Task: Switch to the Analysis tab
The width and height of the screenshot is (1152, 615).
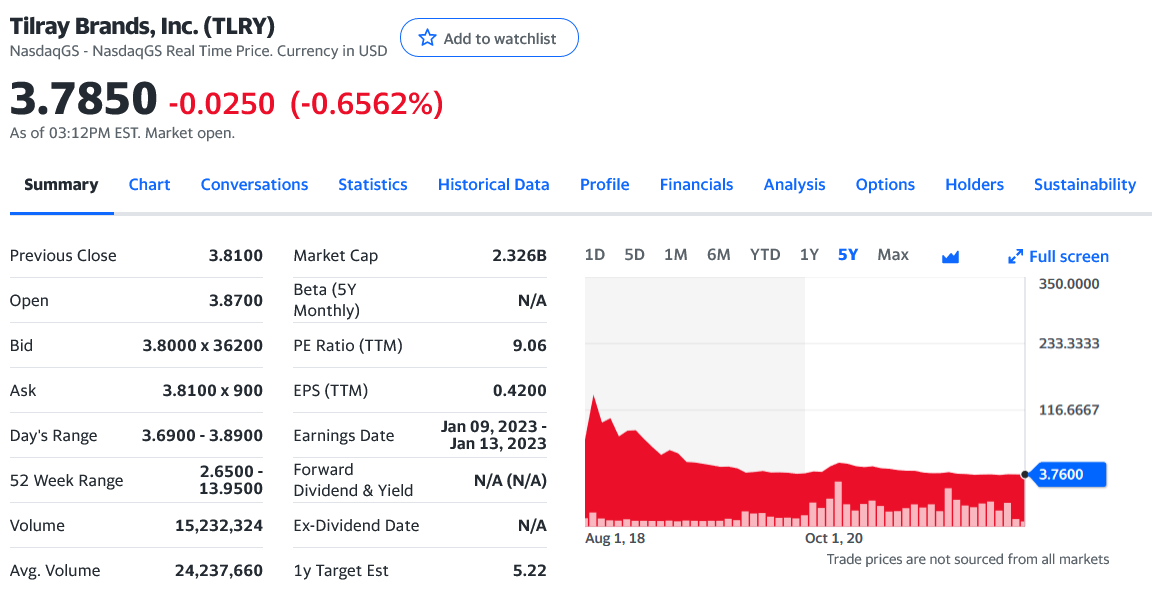Action: coord(794,184)
